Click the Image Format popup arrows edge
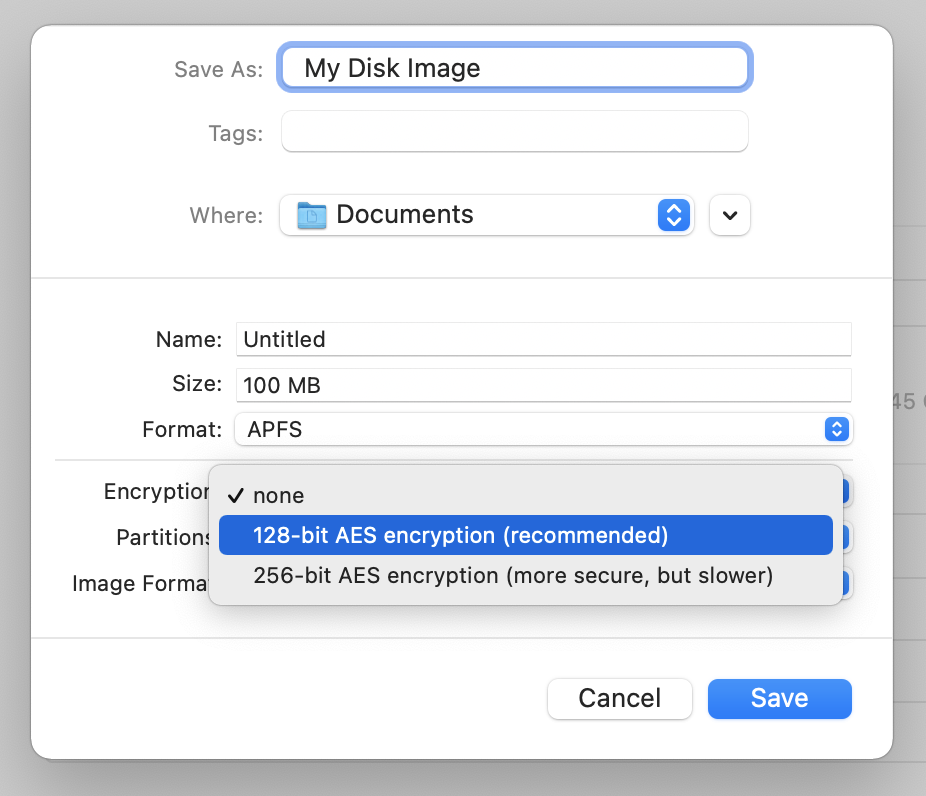This screenshot has width=926, height=796. coord(846,583)
